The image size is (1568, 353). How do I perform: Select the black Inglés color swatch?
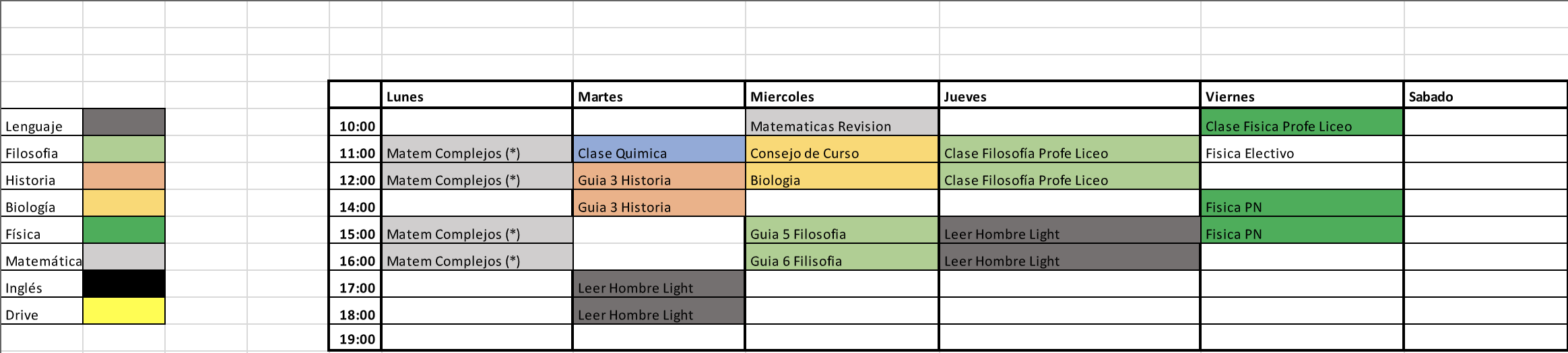124,284
